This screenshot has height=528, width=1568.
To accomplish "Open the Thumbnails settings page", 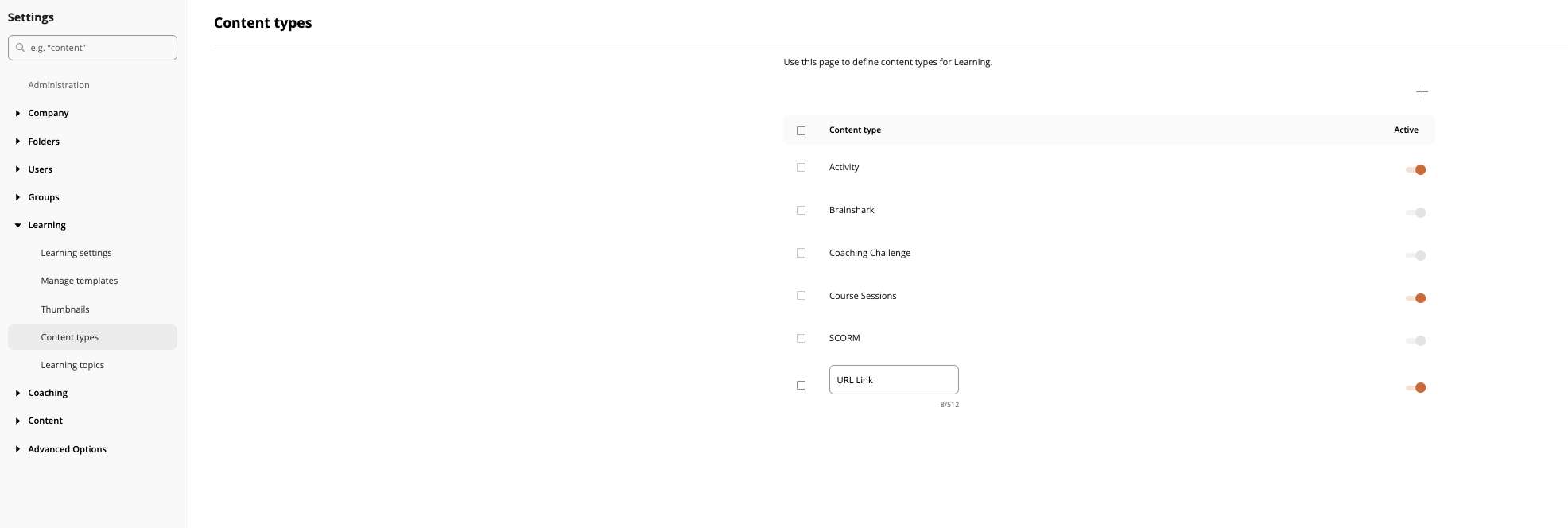I will pos(65,309).
